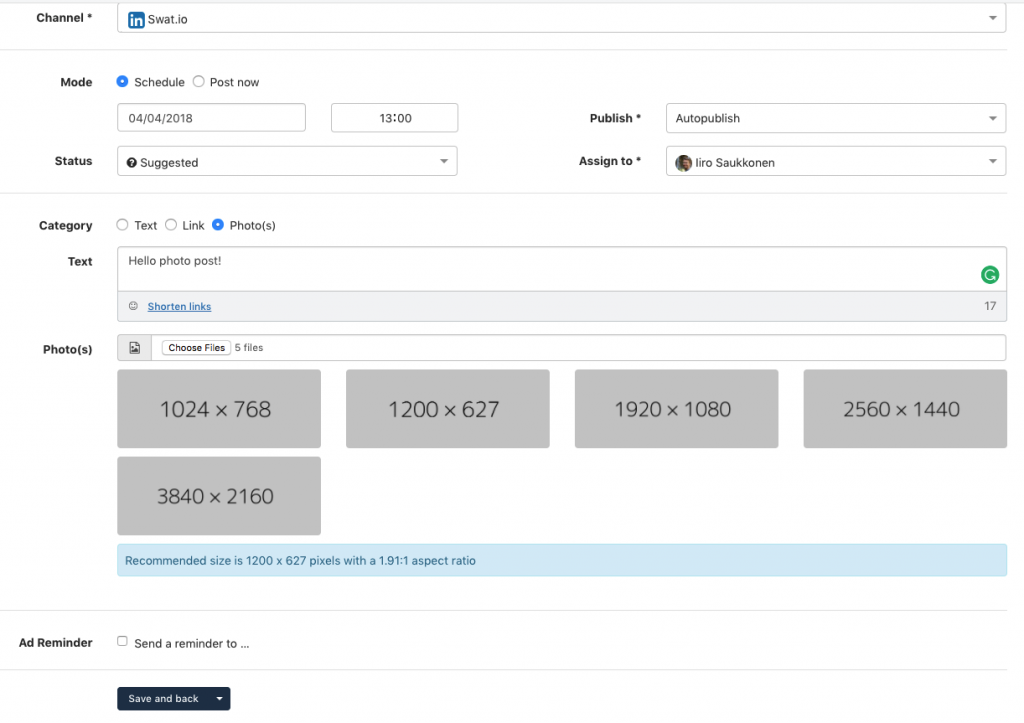Screen dimensions: 1024x723
Task: Select the 1200 × 627 photo thumbnail
Action: coord(447,409)
